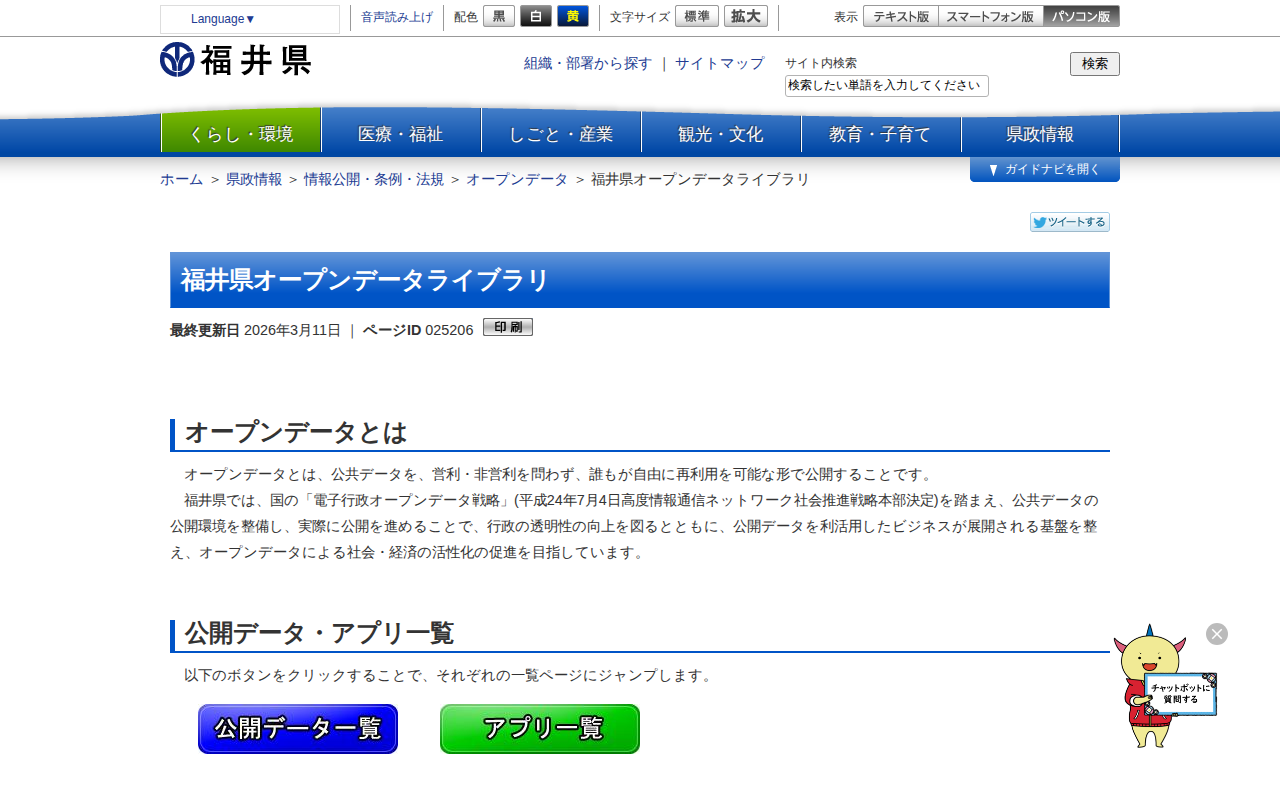The height and width of the screenshot is (800, 1280).
Task: Open the 医療・福祉 menu tab
Action: tap(401, 133)
